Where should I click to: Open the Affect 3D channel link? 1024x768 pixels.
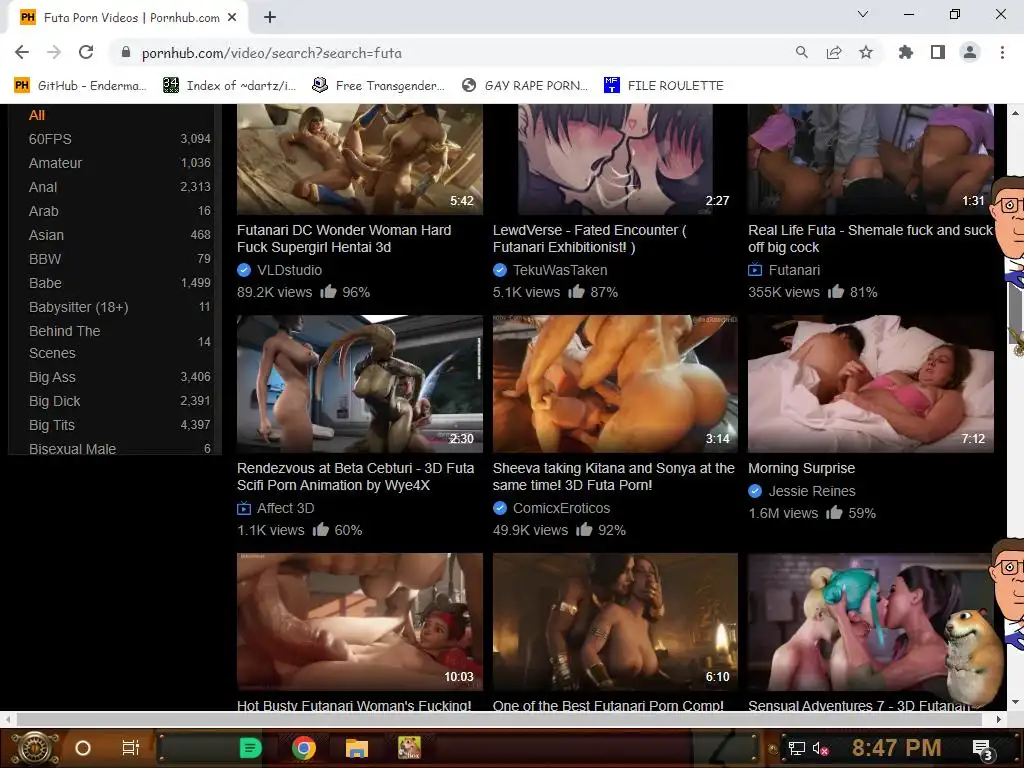tap(285, 507)
